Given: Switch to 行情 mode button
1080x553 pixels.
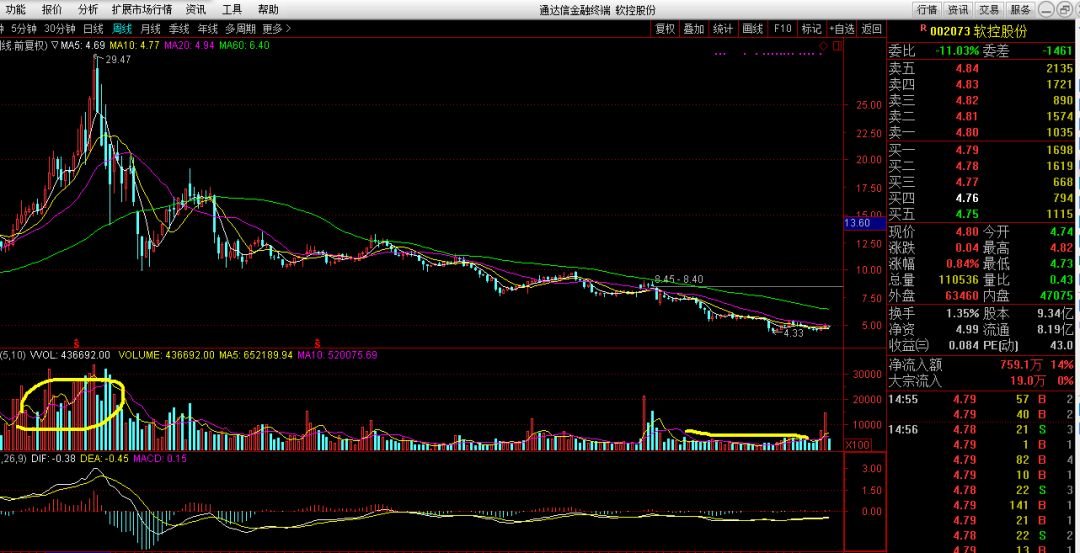Looking at the screenshot, I should click(927, 10).
